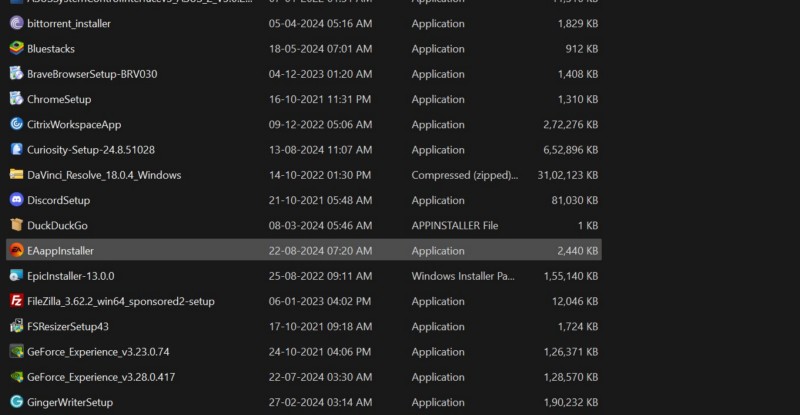Click the Bluestacks file icon
The height and width of the screenshot is (415, 800).
pyautogui.click(x=16, y=48)
